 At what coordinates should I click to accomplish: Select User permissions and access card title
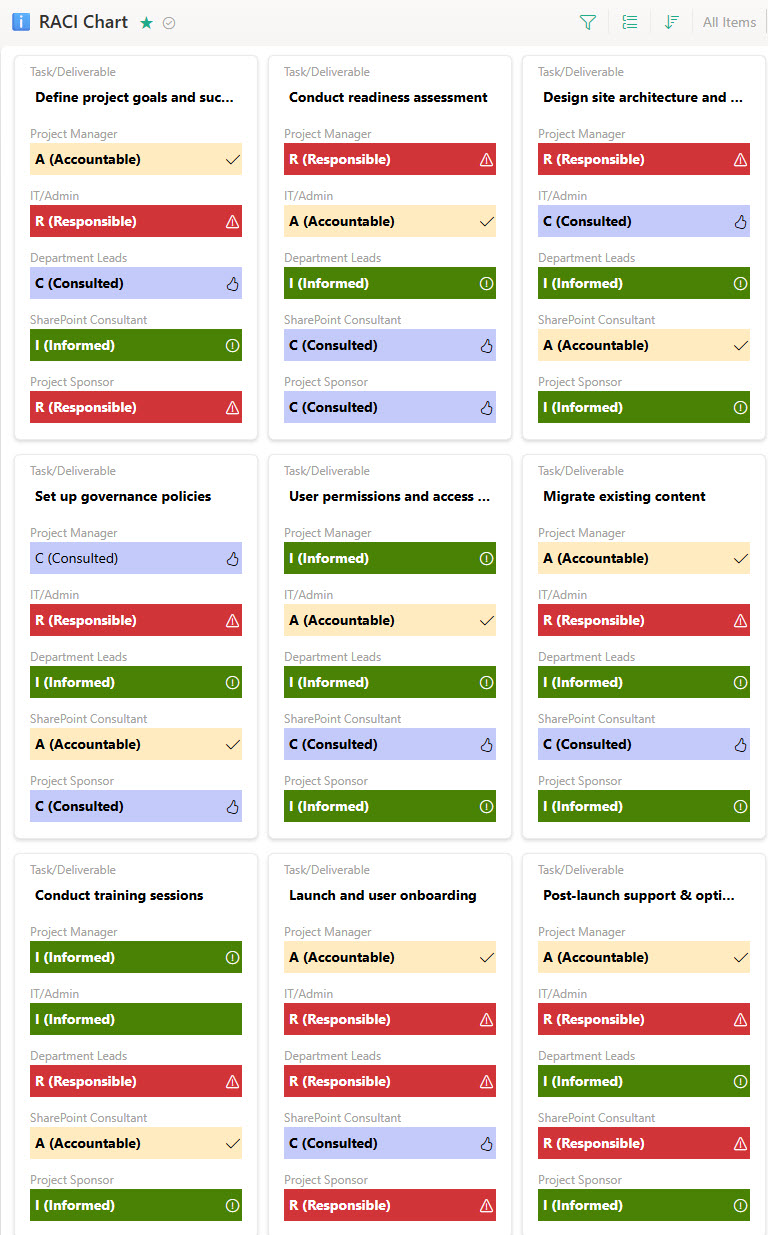[389, 496]
